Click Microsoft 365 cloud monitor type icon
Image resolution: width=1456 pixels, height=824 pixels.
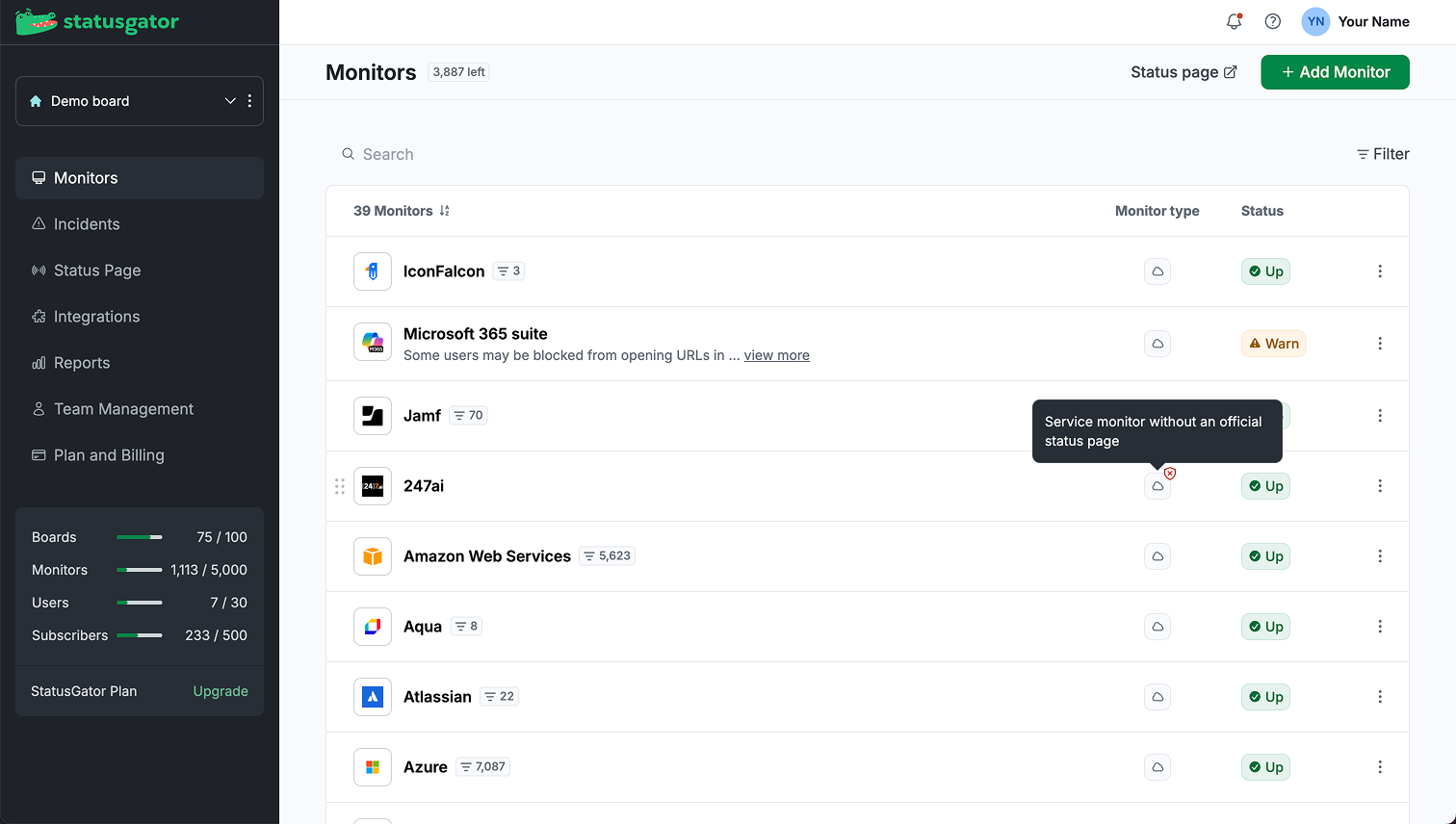click(x=1157, y=344)
